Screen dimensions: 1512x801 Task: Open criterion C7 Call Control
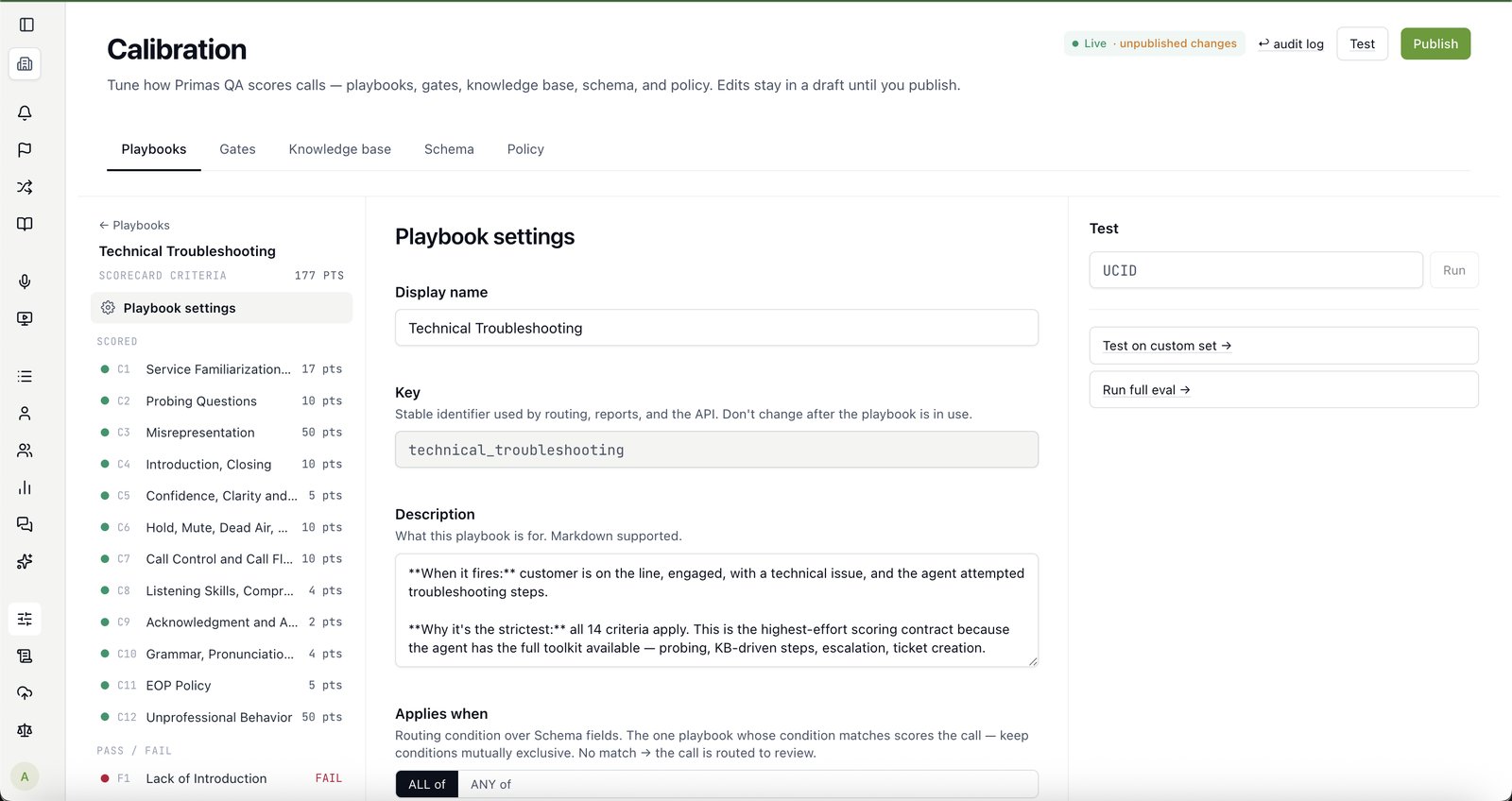click(x=221, y=559)
